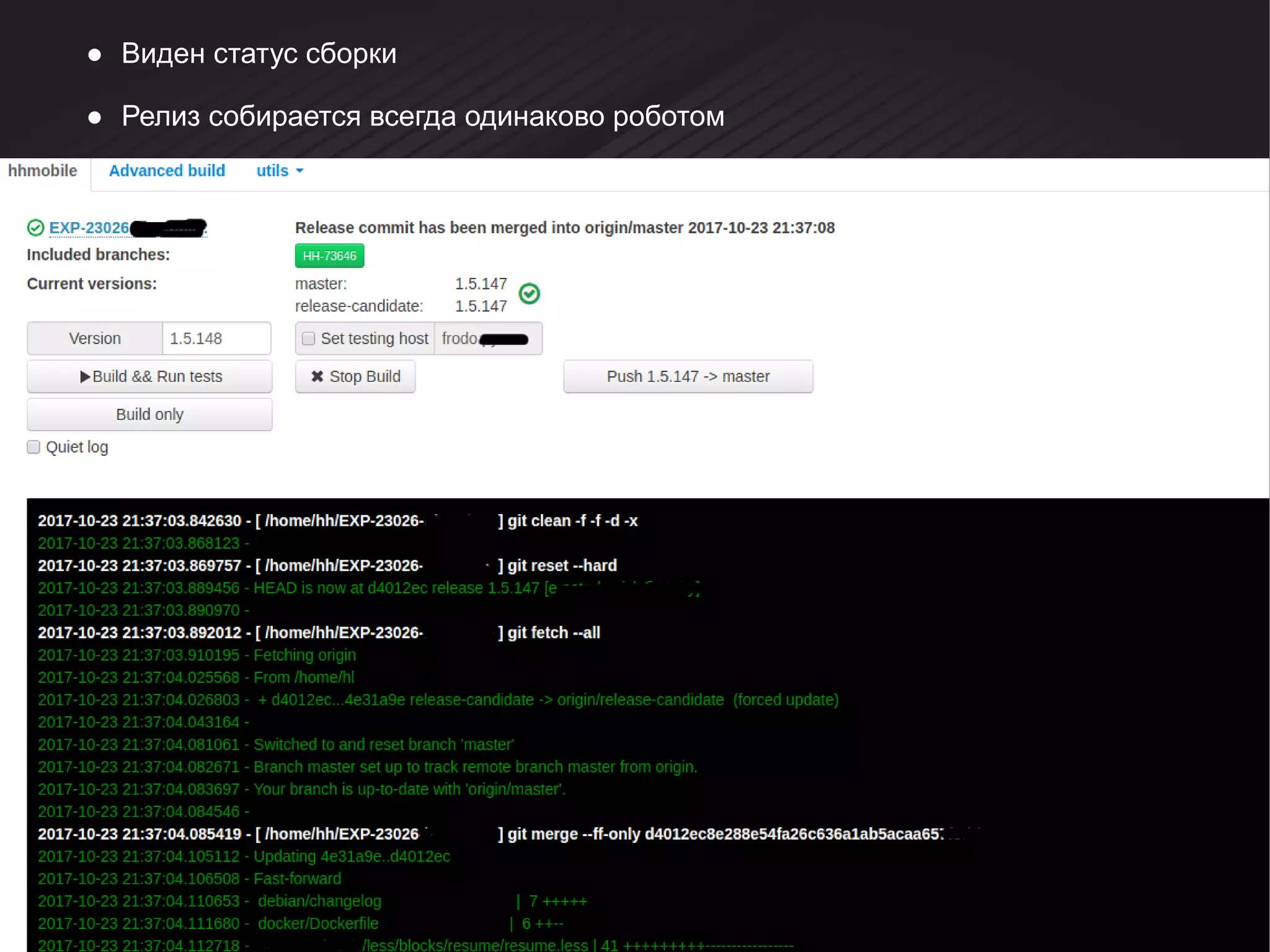Tick the Set testing host checkbox

pyautogui.click(x=308, y=339)
